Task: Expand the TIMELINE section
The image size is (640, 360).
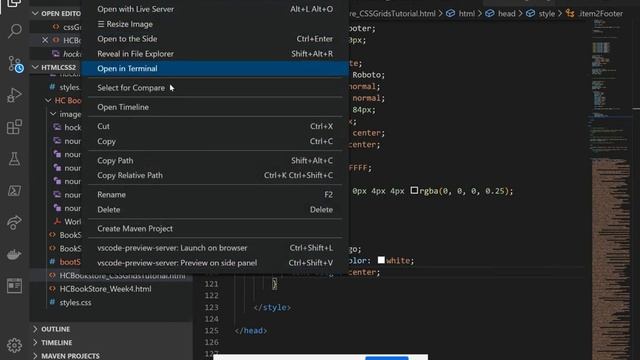Action: 35,342
